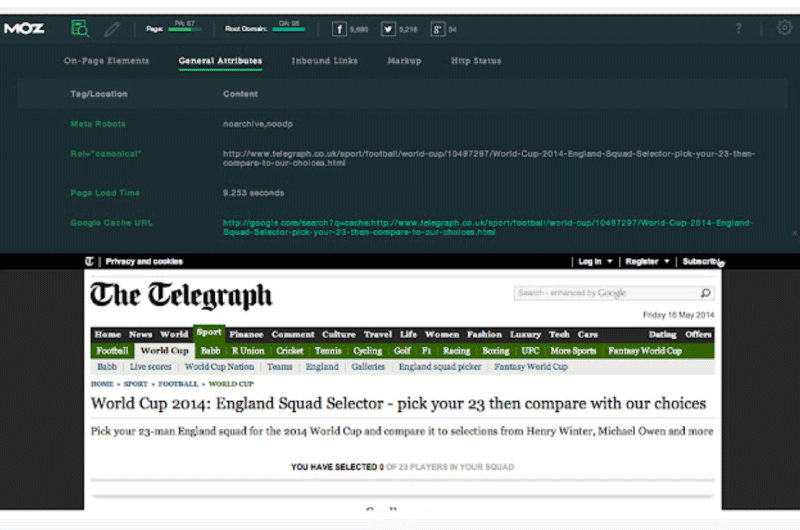
Task: Click the Google Plus share count icon
Action: [x=437, y=29]
